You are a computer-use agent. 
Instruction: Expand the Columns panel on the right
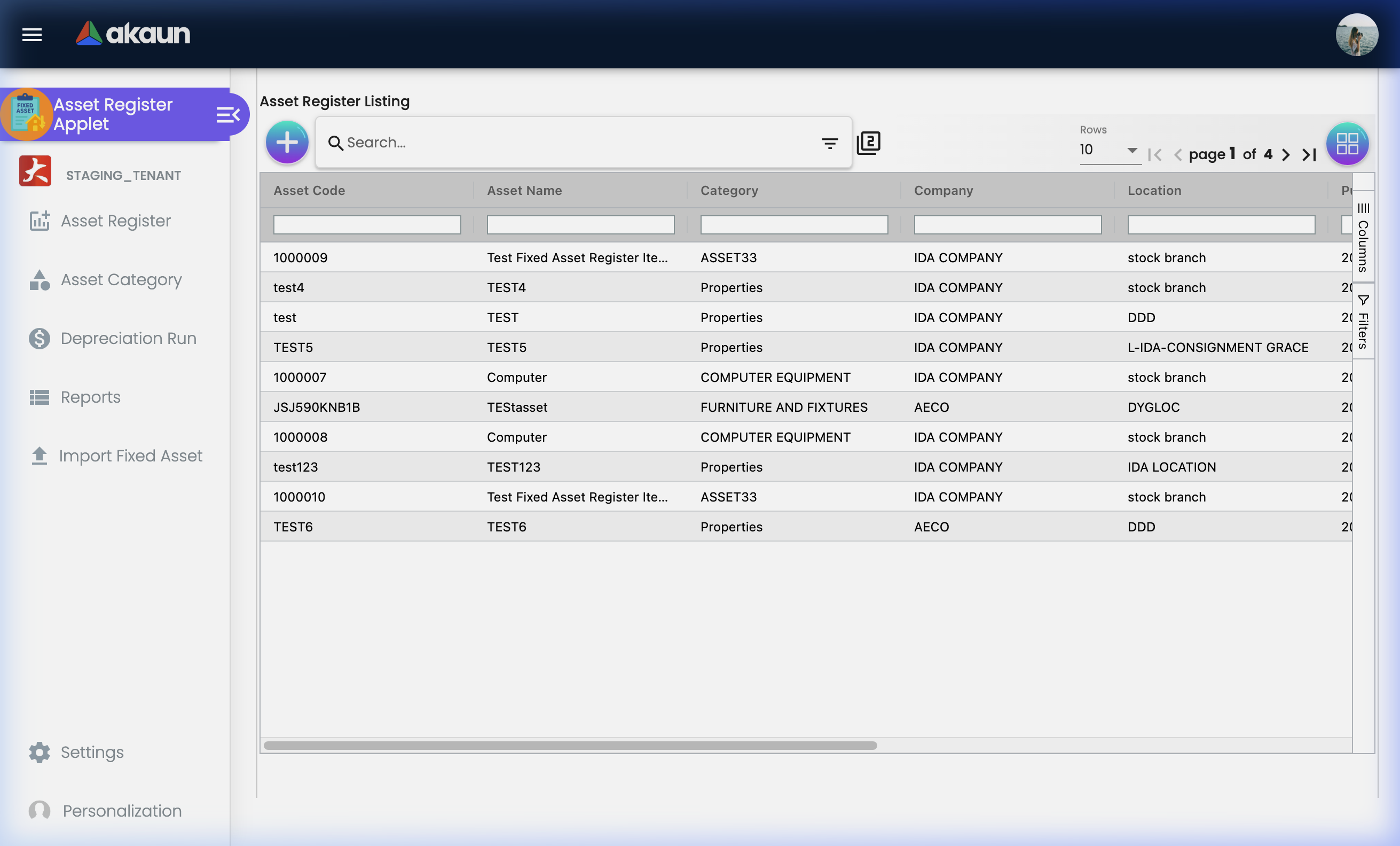[1363, 239]
